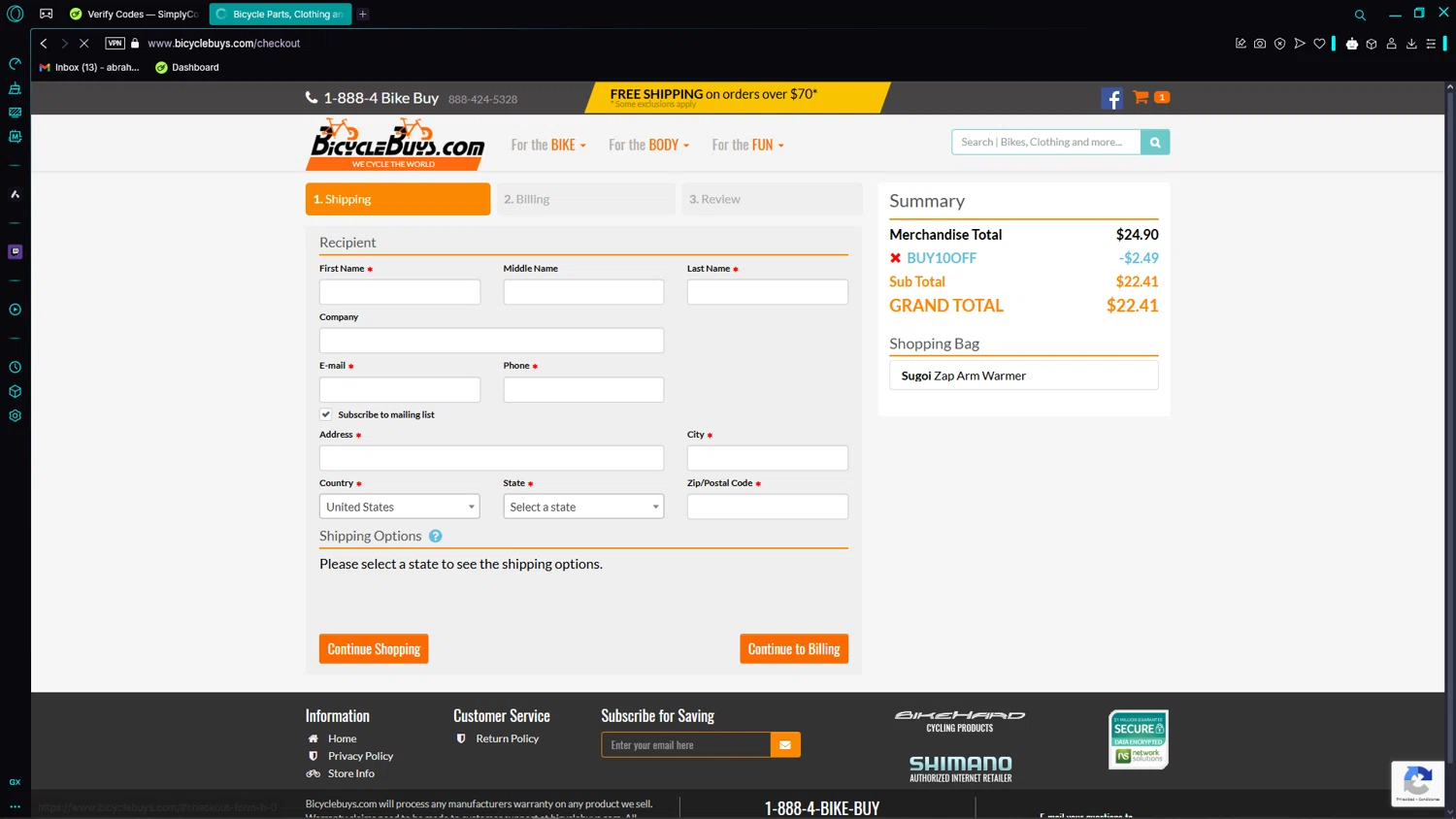Select the Bicycle Parts browser tab
This screenshot has width=1456, height=819.
pos(281,15)
